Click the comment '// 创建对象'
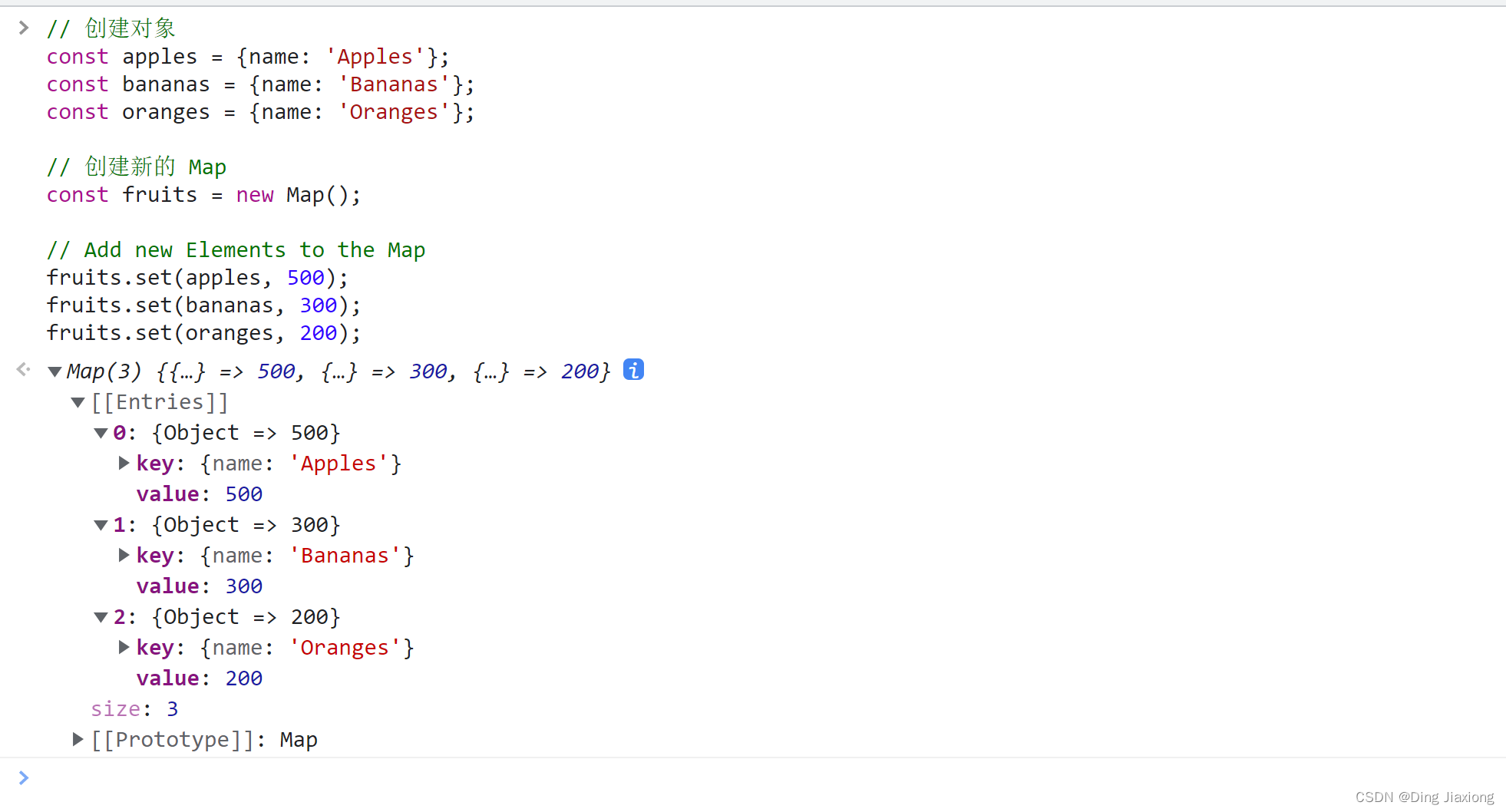Image resolution: width=1506 pixels, height=812 pixels. tap(111, 28)
